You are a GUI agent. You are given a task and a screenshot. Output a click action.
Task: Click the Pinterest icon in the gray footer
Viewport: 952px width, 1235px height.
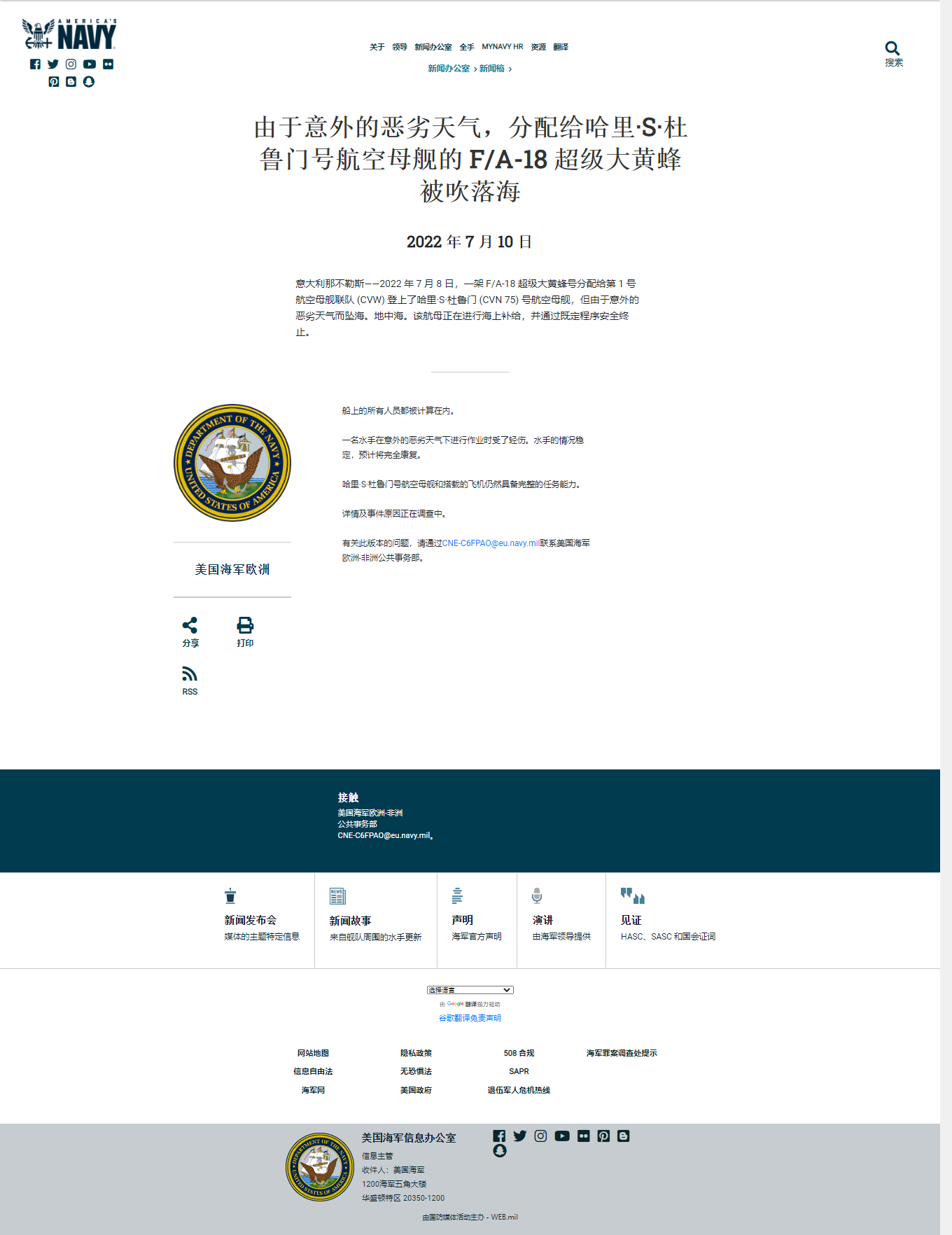(x=603, y=1136)
